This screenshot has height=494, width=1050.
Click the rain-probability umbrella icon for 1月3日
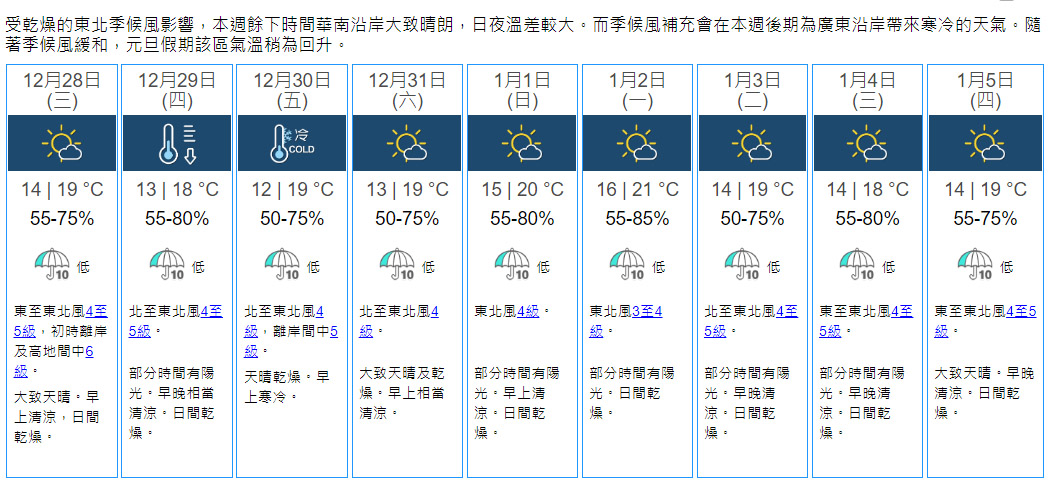745,265
